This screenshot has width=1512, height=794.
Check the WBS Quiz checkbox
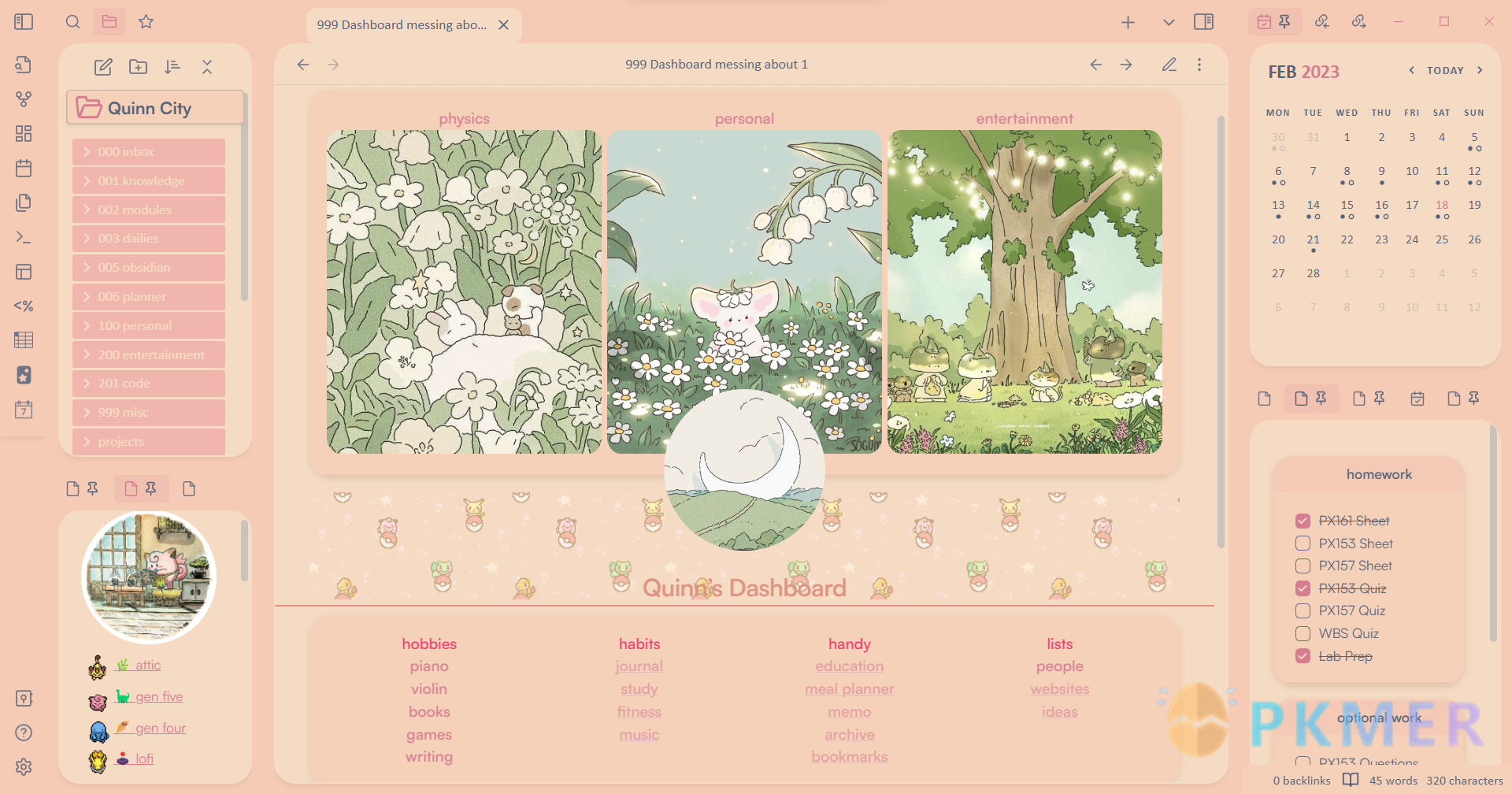click(x=1303, y=633)
